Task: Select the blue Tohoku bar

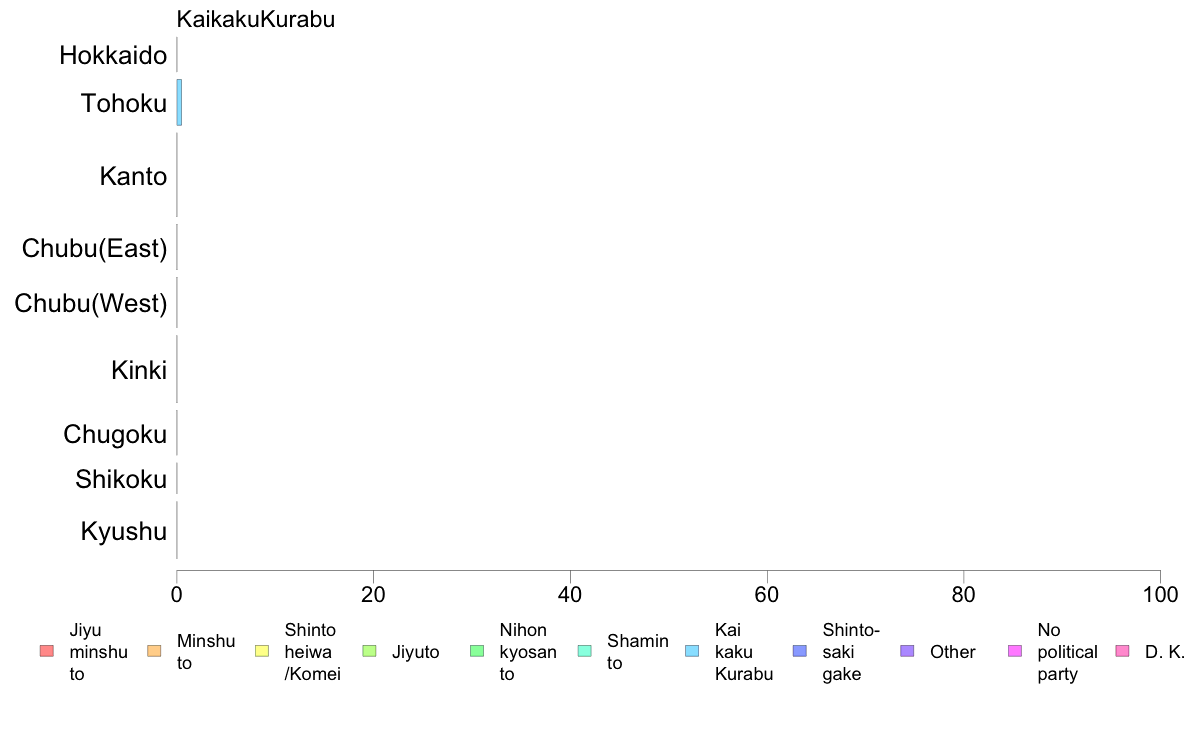Action: (x=180, y=102)
